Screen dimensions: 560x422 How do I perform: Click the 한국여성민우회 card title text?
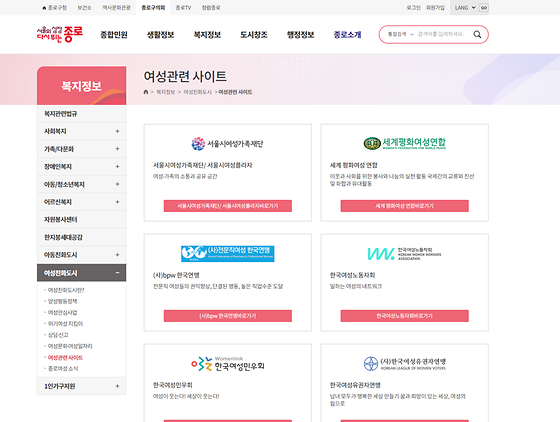pyautogui.click(x=173, y=385)
